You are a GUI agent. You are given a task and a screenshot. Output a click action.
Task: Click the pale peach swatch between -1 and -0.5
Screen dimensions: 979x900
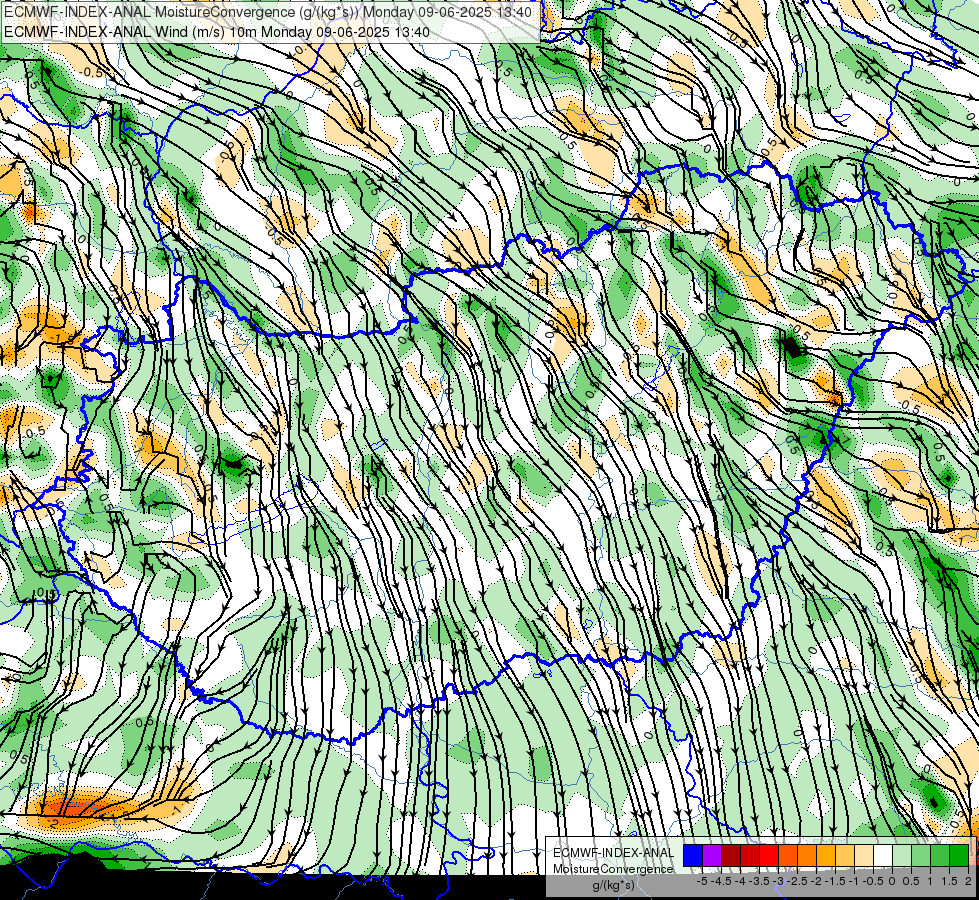pos(864,856)
